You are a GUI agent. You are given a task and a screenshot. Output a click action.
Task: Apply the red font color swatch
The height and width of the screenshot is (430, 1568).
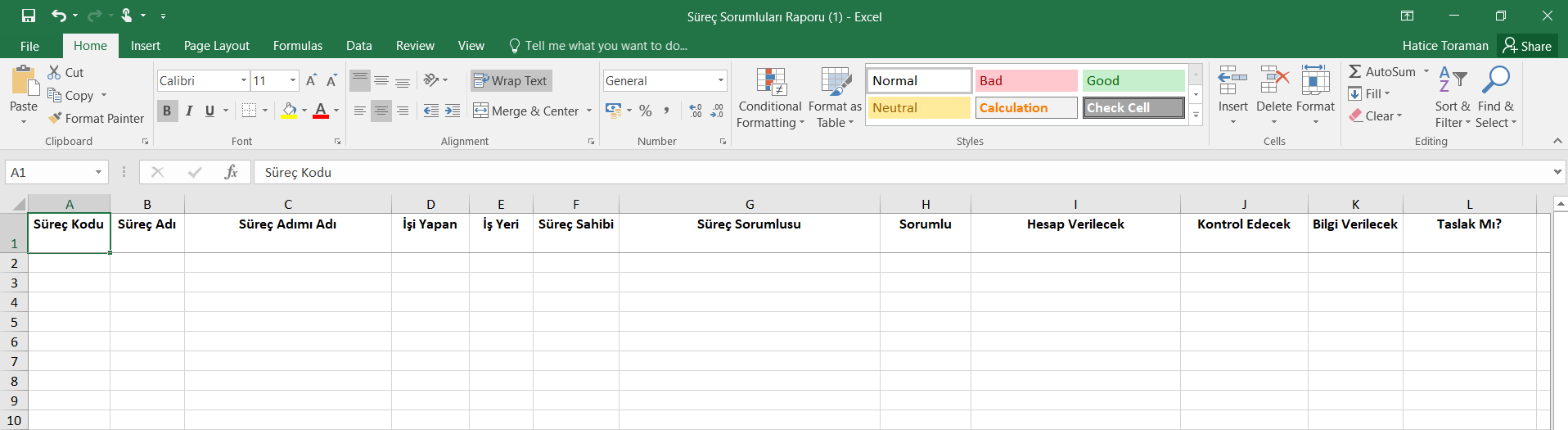click(x=321, y=111)
